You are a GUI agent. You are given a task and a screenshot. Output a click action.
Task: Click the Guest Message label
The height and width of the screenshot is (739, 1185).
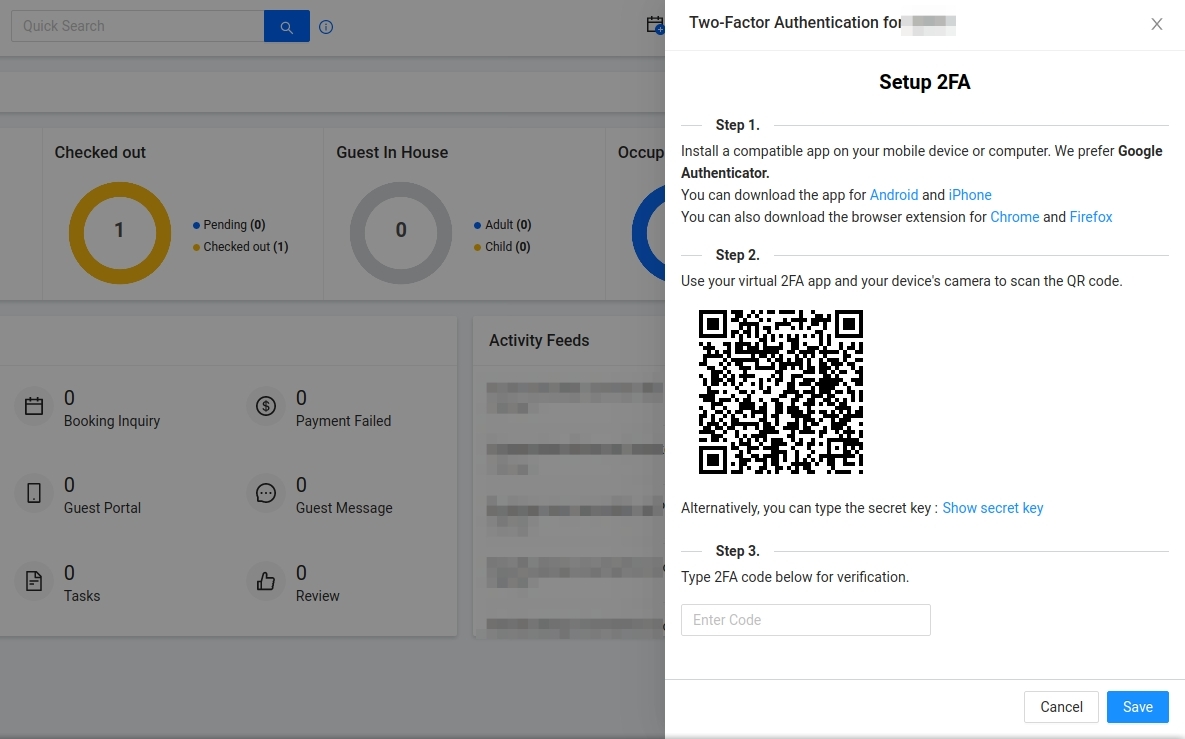click(344, 508)
